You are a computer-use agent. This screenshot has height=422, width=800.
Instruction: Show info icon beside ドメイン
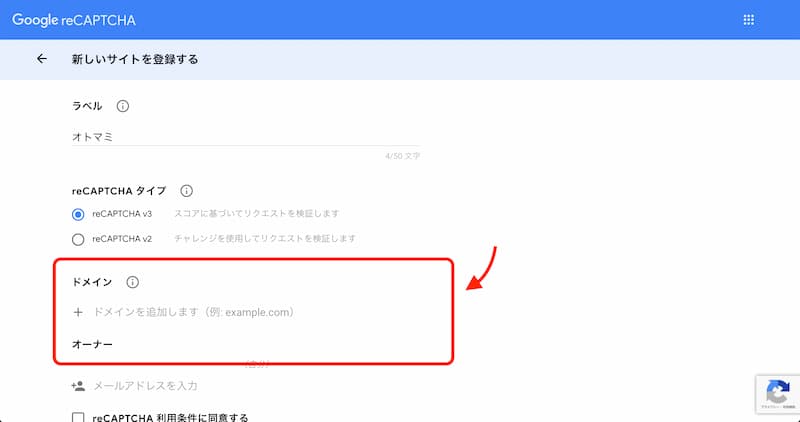pyautogui.click(x=132, y=282)
